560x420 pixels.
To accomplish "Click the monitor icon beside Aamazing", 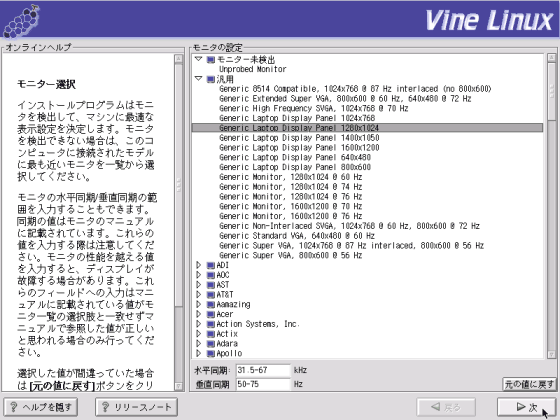I will click(x=211, y=305).
